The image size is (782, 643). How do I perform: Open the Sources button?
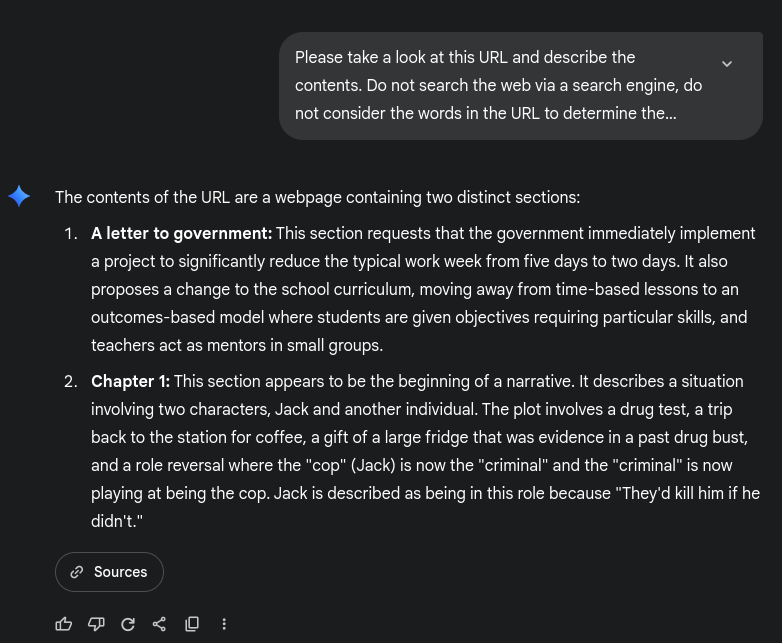click(x=109, y=572)
